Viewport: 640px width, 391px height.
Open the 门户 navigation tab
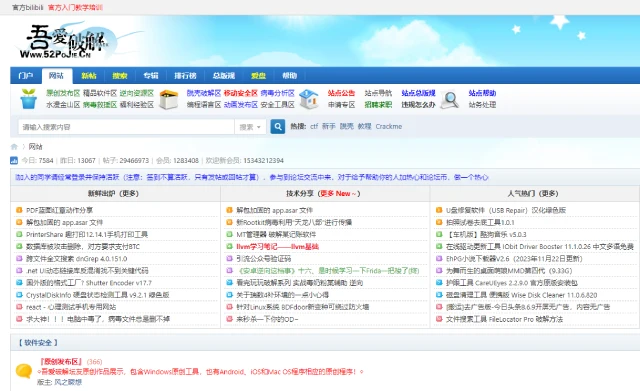coord(26,76)
